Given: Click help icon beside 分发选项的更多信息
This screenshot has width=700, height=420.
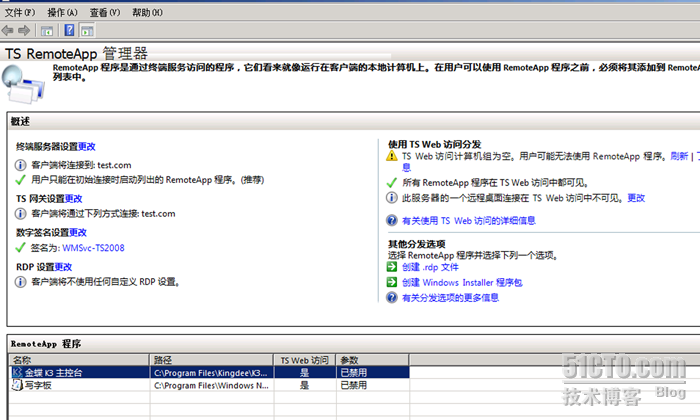Looking at the screenshot, I should 392,297.
